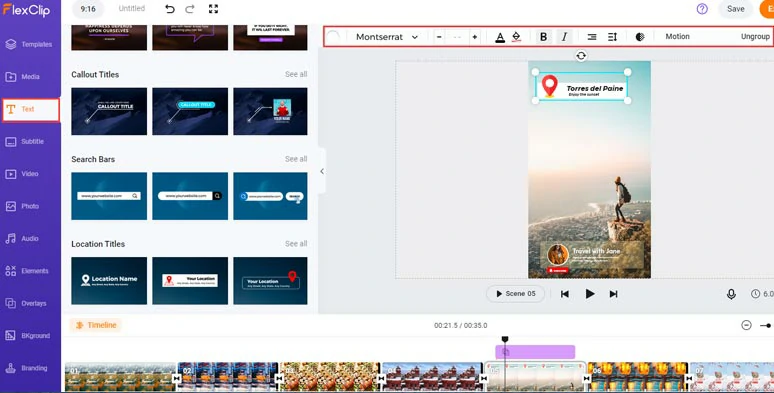Change the 9:16 aspect ratio
774x393 pixels.
[x=88, y=9]
